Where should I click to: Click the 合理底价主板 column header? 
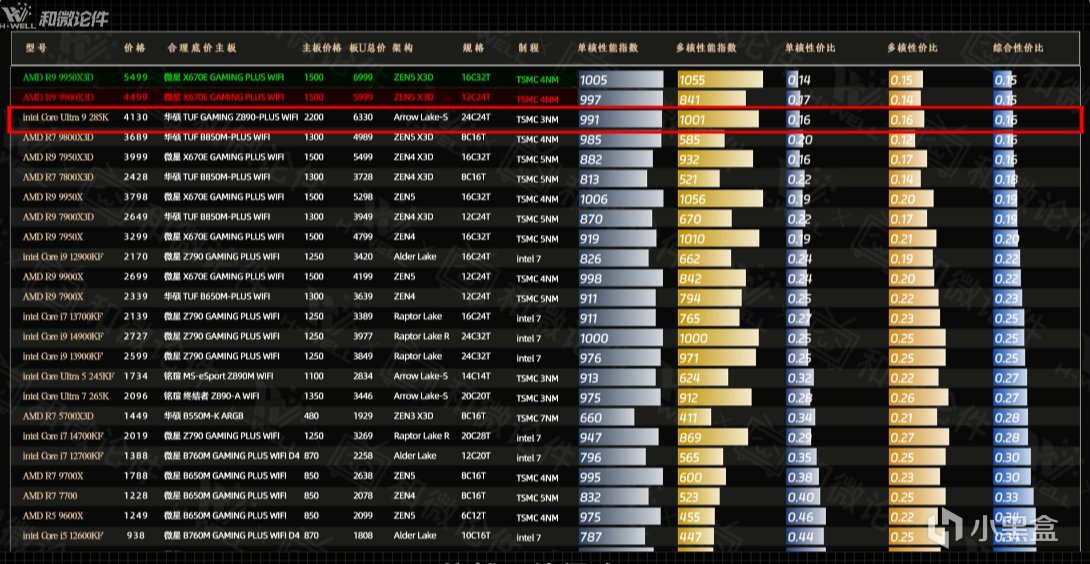202,48
